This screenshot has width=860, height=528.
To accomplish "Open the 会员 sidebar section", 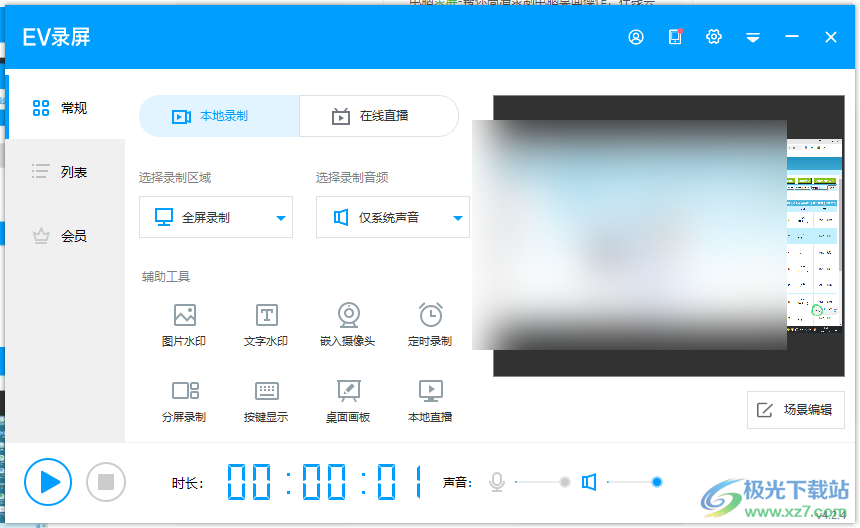I will coord(65,236).
